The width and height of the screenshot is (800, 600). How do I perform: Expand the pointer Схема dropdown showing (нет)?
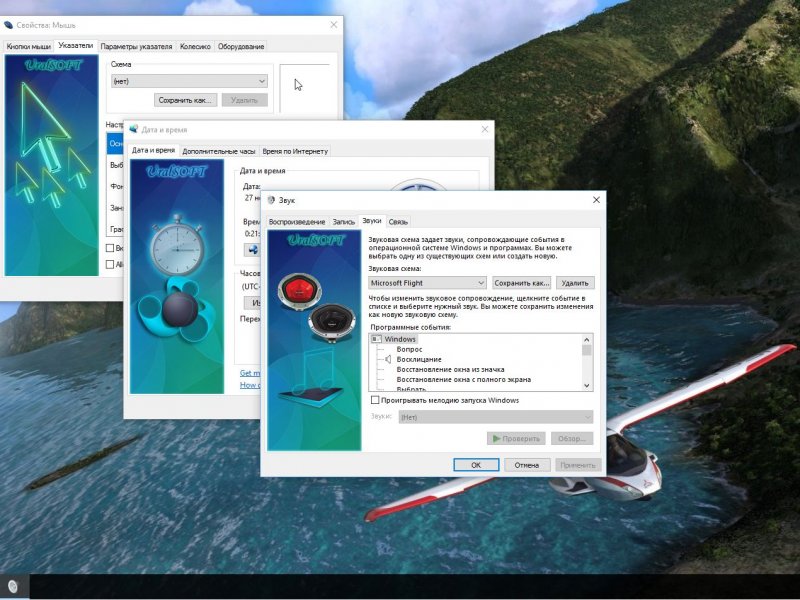coord(189,81)
